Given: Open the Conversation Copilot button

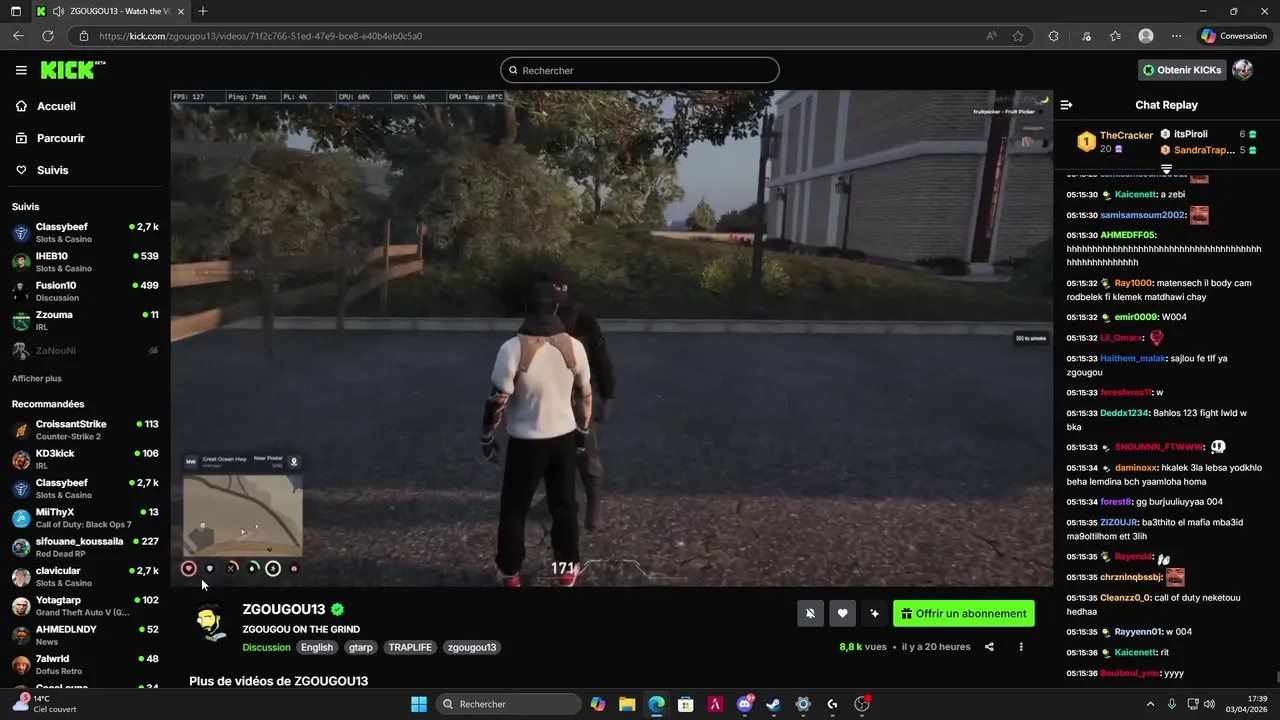Looking at the screenshot, I should 1234,36.
